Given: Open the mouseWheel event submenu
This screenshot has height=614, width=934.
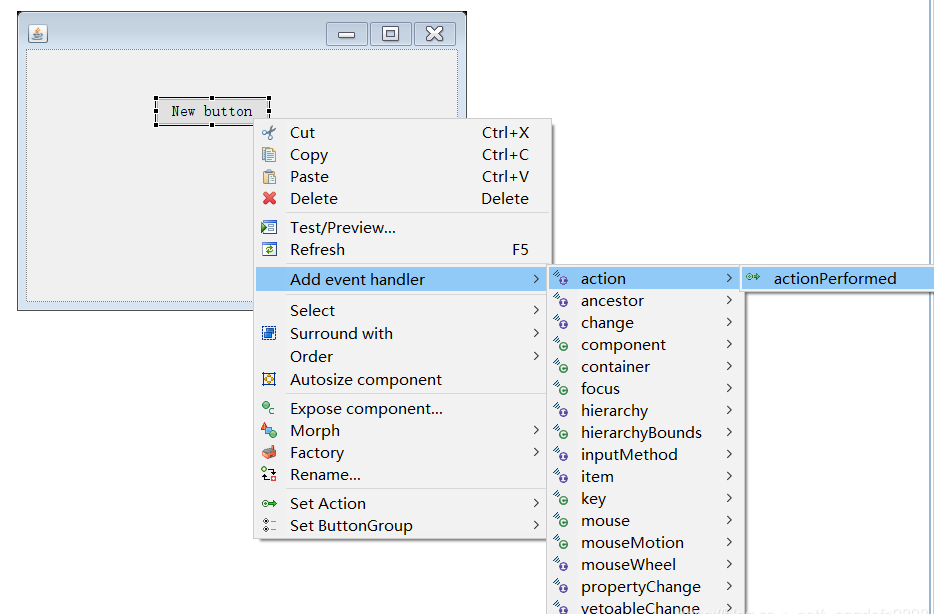Looking at the screenshot, I should (x=646, y=565).
